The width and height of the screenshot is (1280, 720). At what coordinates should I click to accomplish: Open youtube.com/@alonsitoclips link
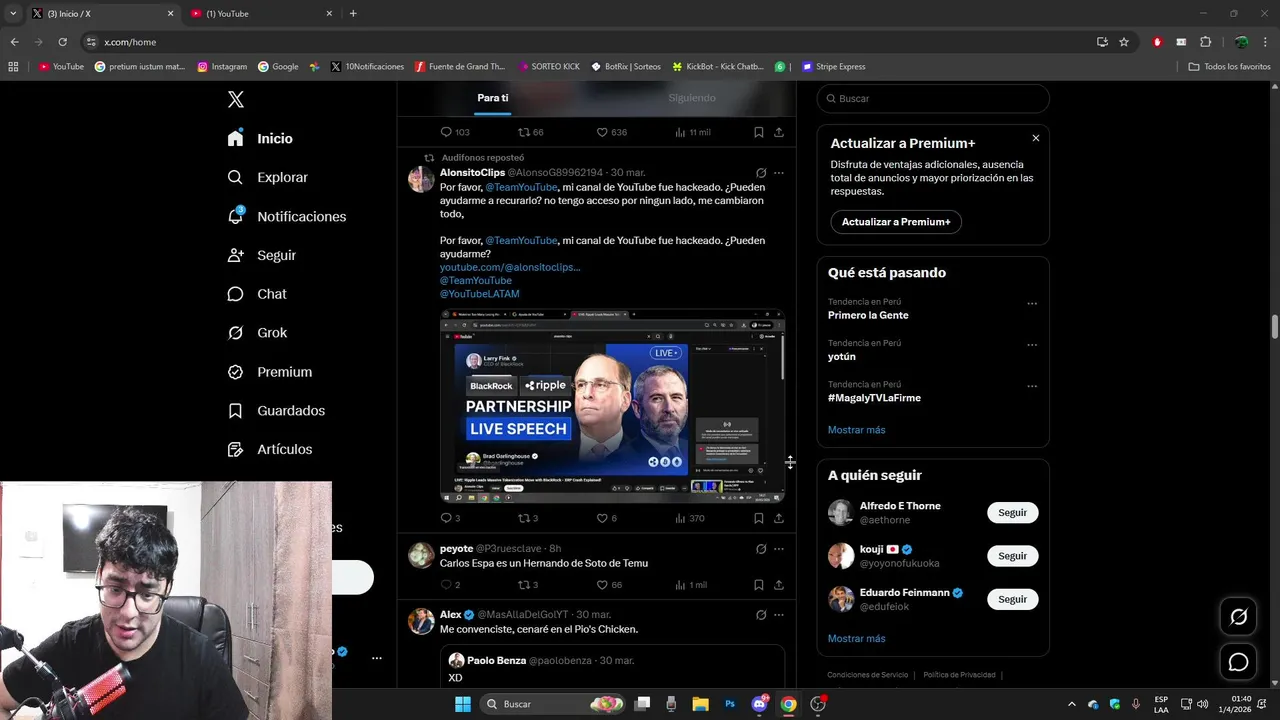pyautogui.click(x=510, y=267)
